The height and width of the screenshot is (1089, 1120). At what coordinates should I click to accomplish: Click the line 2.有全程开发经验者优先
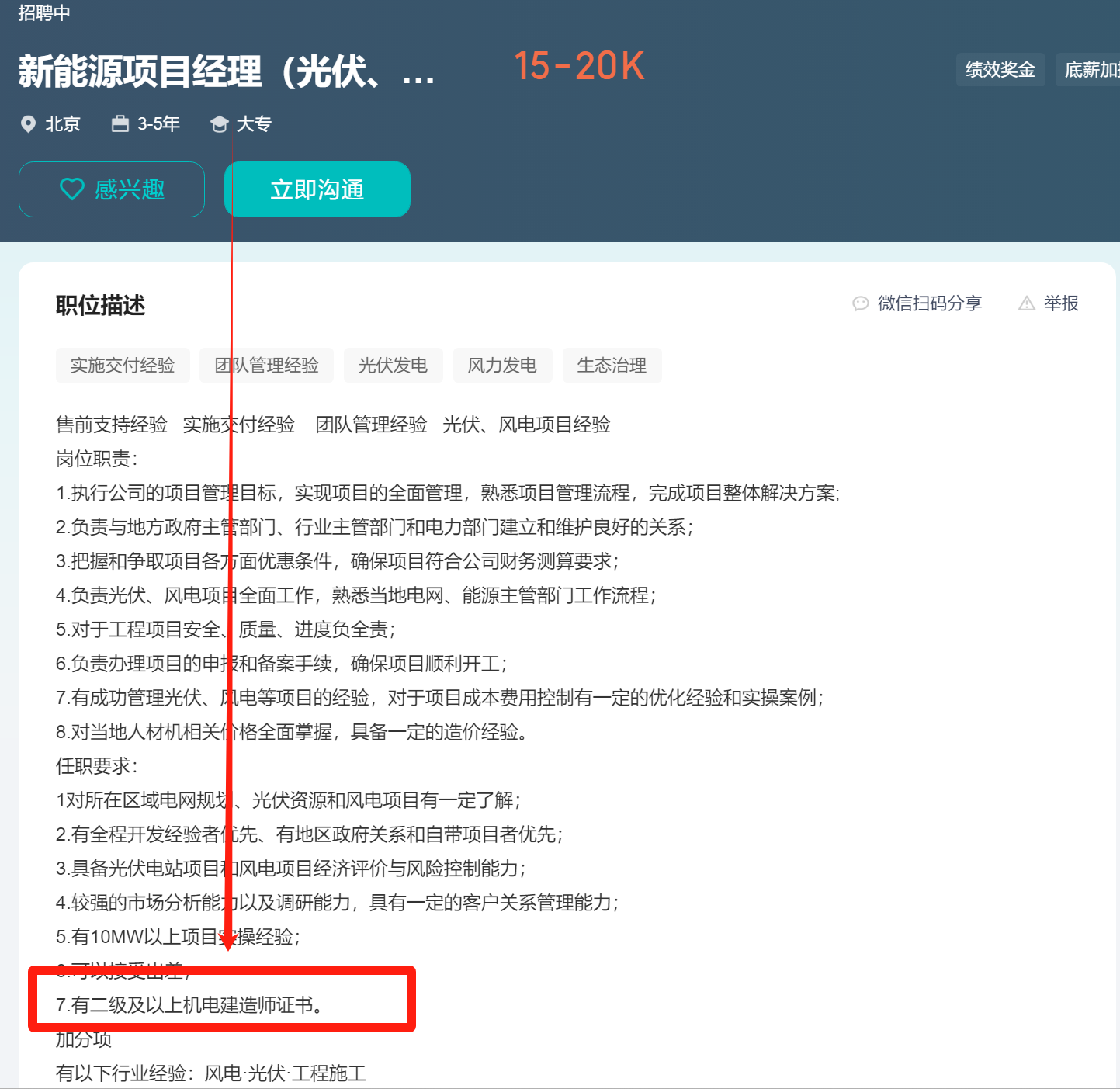click(x=309, y=834)
